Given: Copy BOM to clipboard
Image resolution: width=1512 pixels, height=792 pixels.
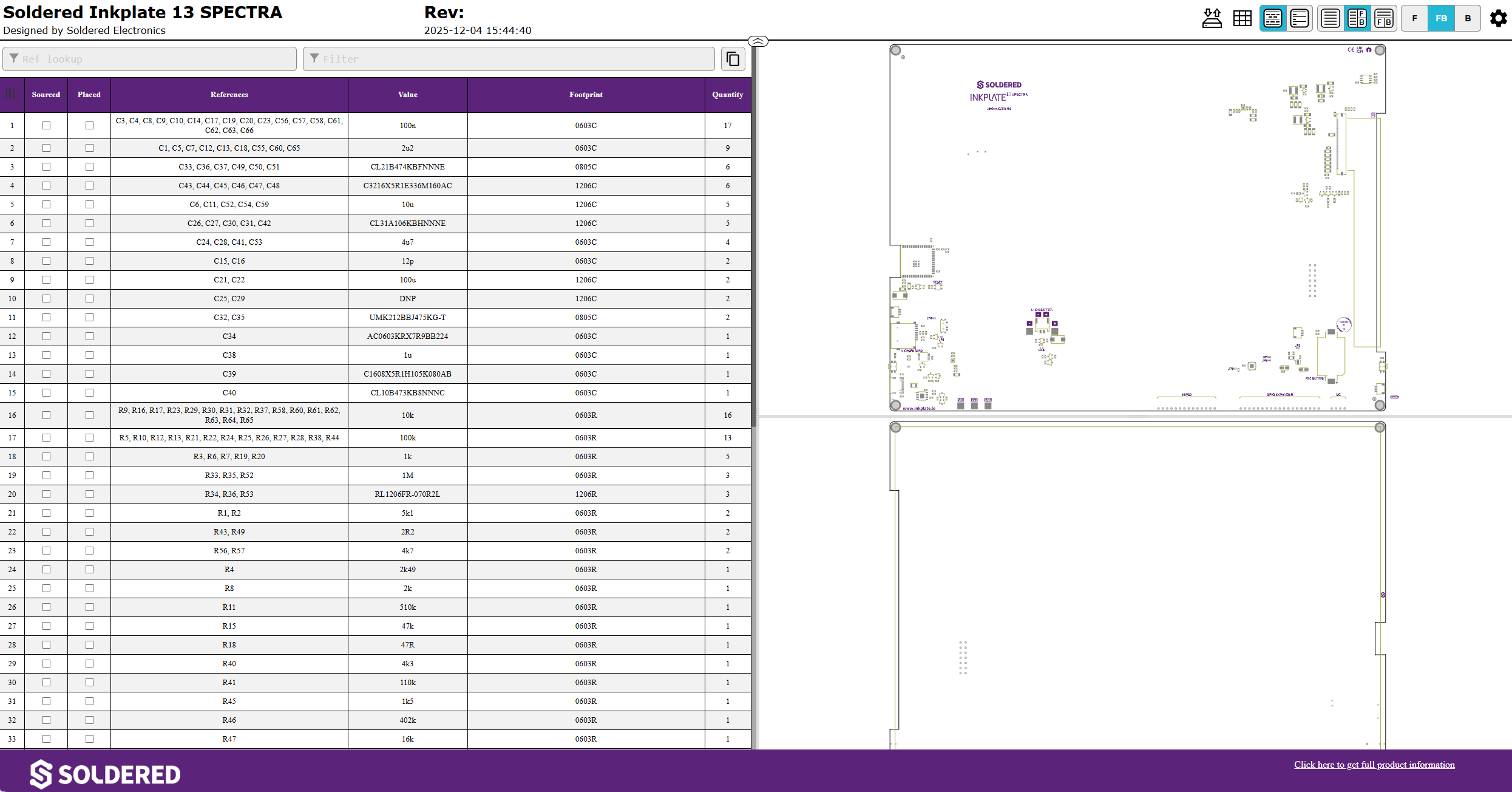Looking at the screenshot, I should (x=733, y=59).
